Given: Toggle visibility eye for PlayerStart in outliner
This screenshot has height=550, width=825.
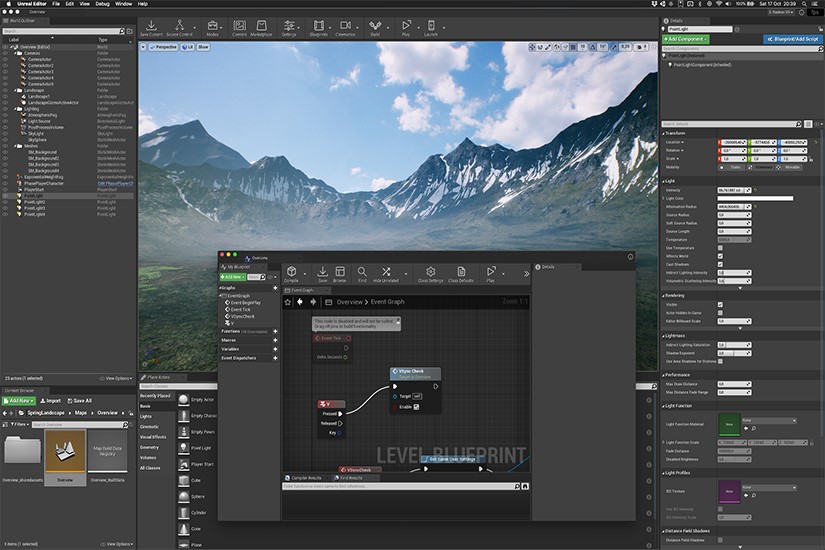Looking at the screenshot, I should pos(5,189).
